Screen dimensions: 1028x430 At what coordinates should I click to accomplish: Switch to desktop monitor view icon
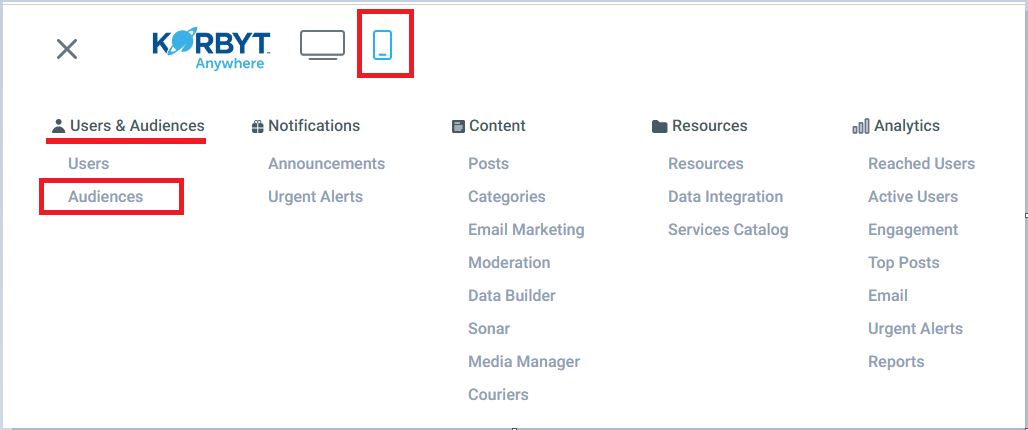click(322, 45)
